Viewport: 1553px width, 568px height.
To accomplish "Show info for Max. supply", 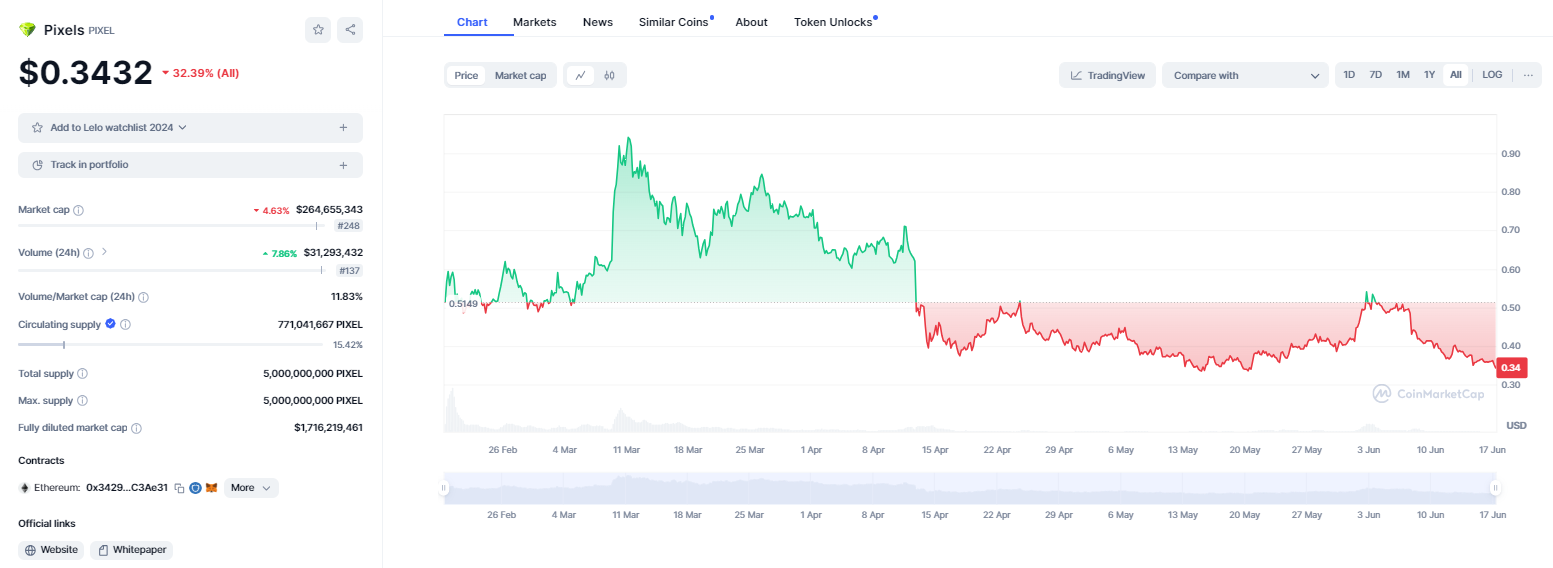I will click(82, 400).
